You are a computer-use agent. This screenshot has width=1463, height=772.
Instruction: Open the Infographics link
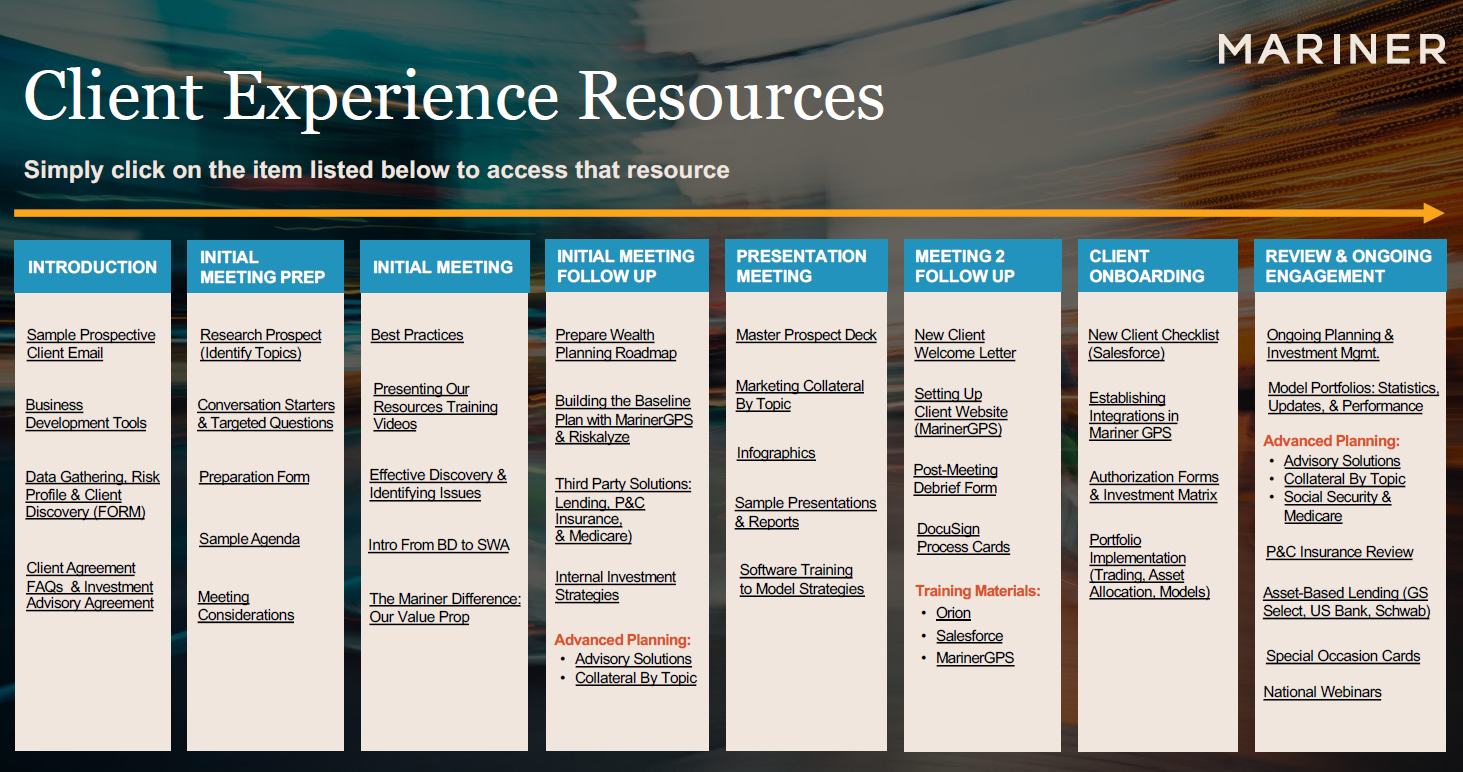click(x=776, y=453)
